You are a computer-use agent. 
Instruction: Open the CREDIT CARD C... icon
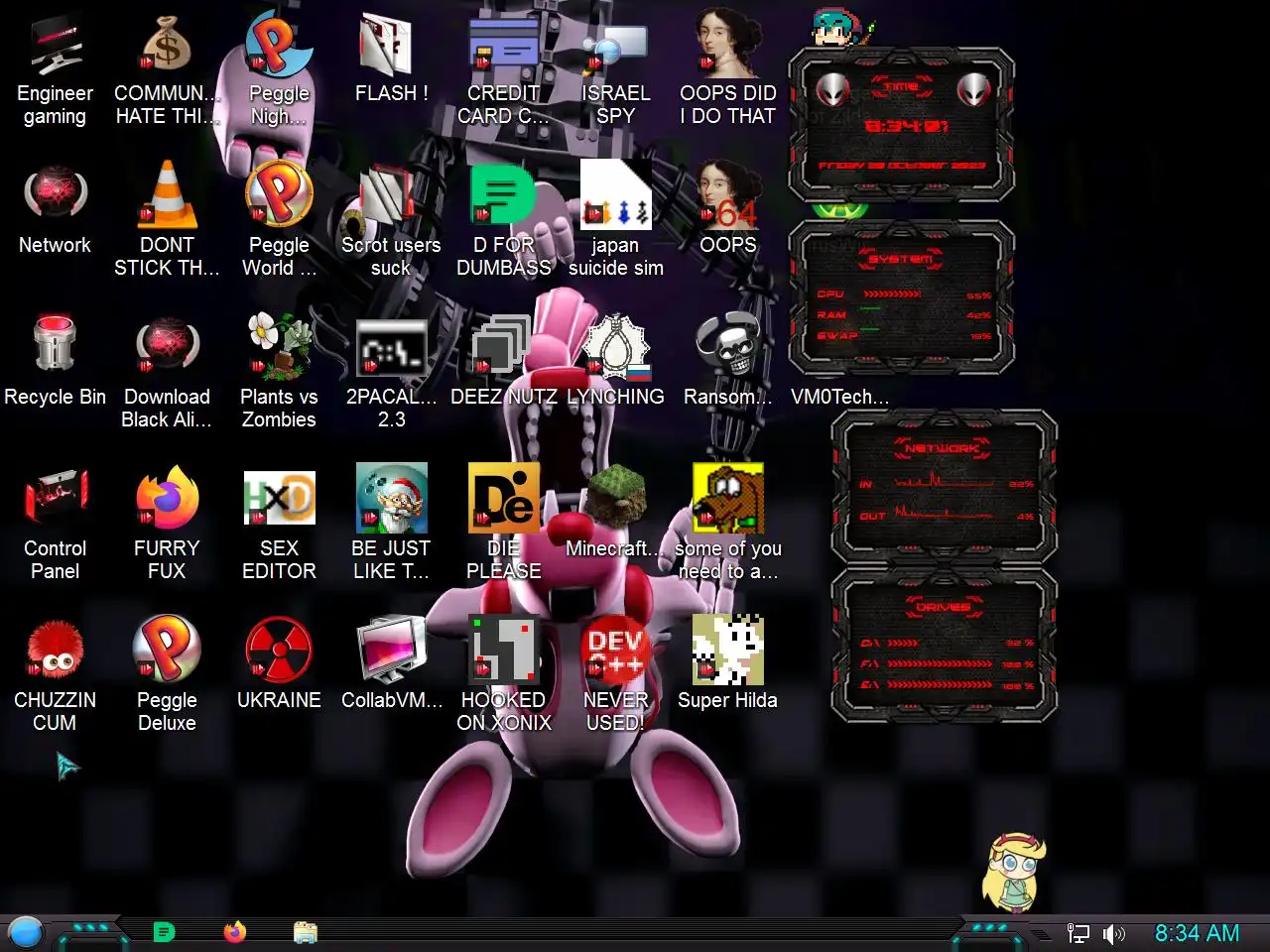[503, 69]
